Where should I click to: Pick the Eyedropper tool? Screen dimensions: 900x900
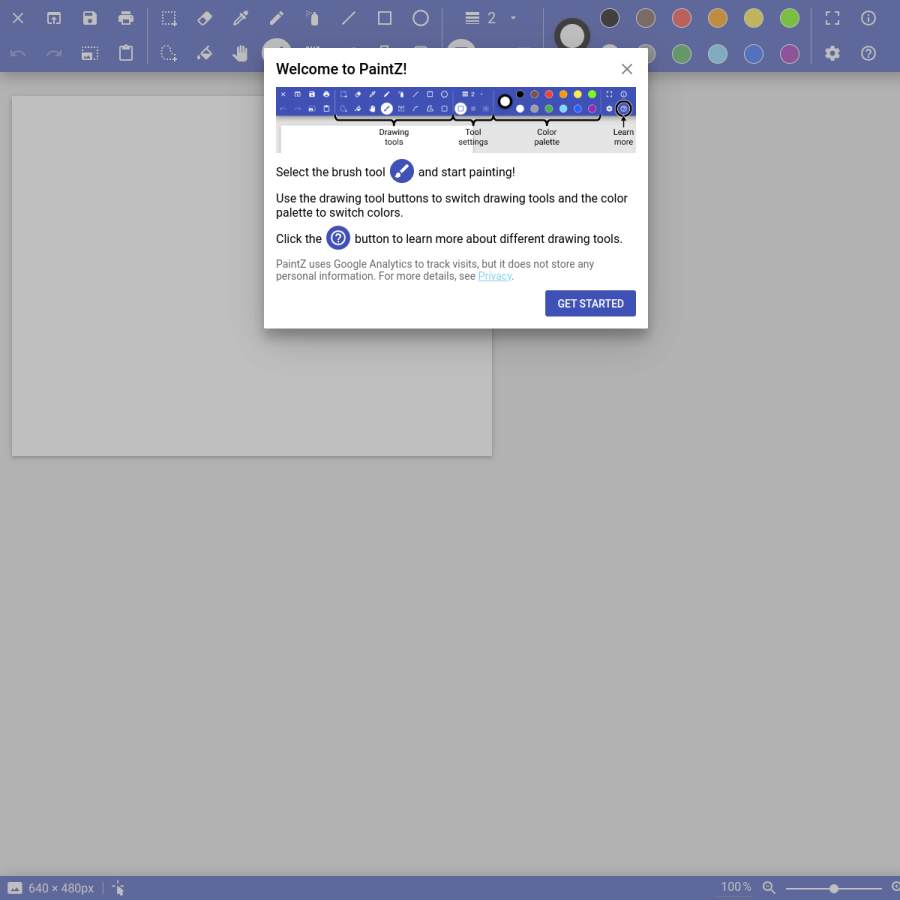[x=240, y=18]
